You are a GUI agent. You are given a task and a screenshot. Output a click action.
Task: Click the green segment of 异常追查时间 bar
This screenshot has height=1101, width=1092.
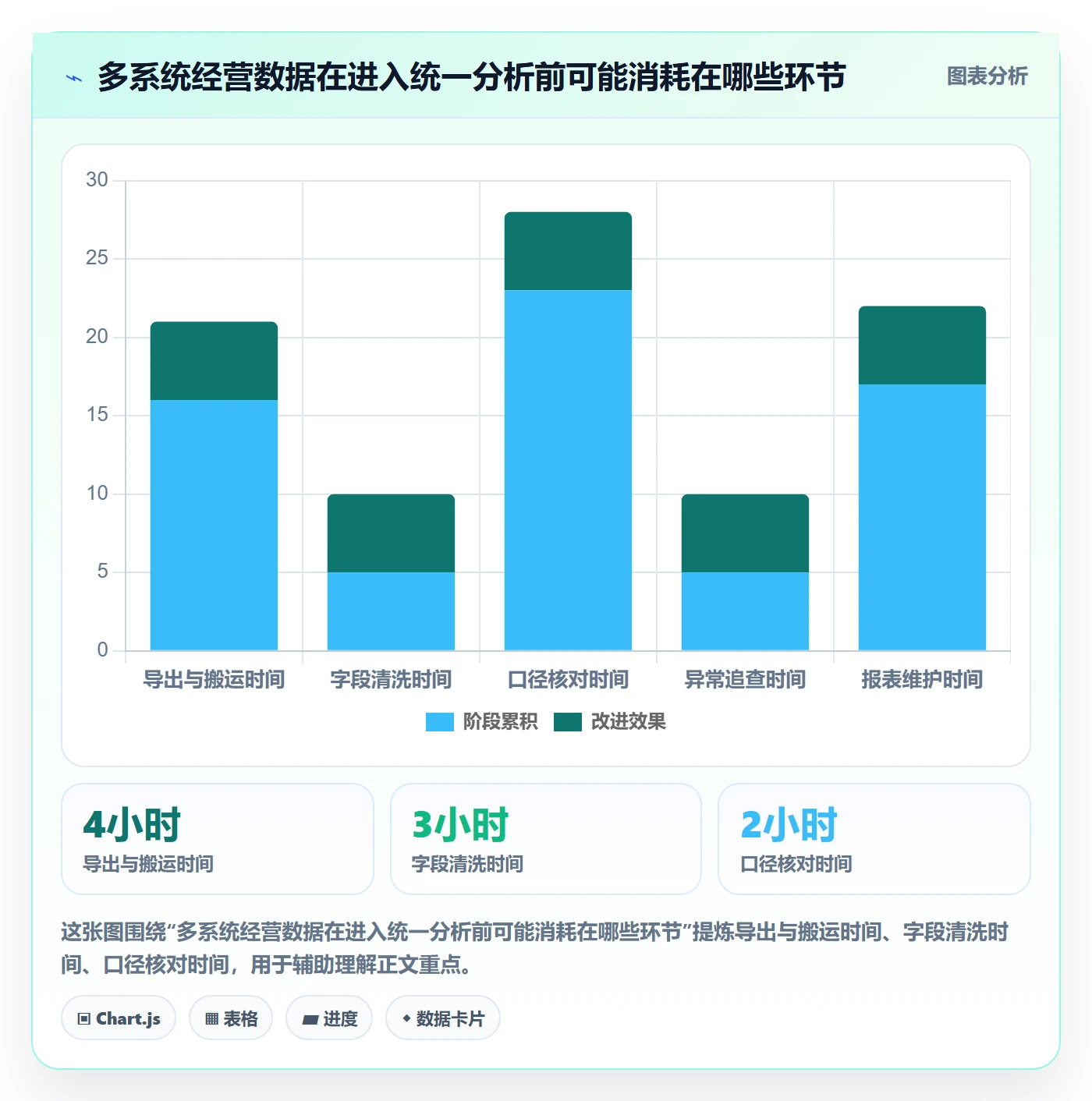click(x=745, y=533)
